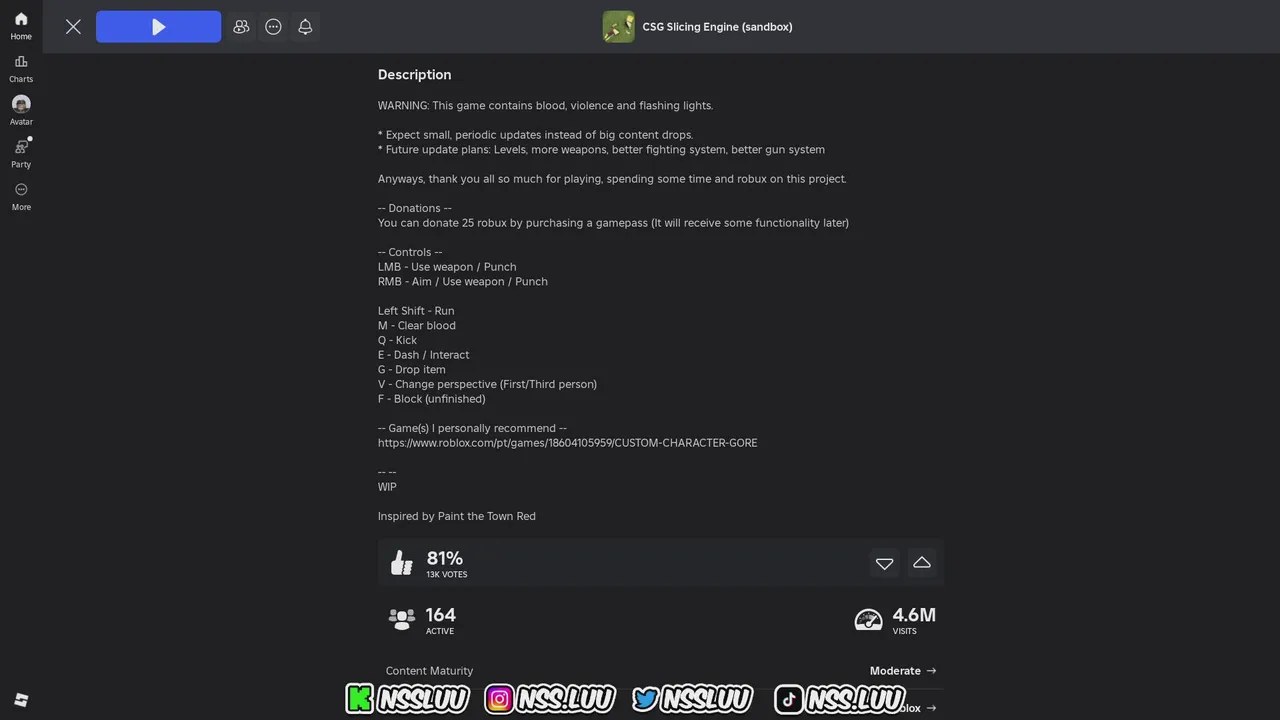This screenshot has width=1280, height=720.
Task: Click the Roblox logo icon at bottom-left
Action: [x=21, y=700]
